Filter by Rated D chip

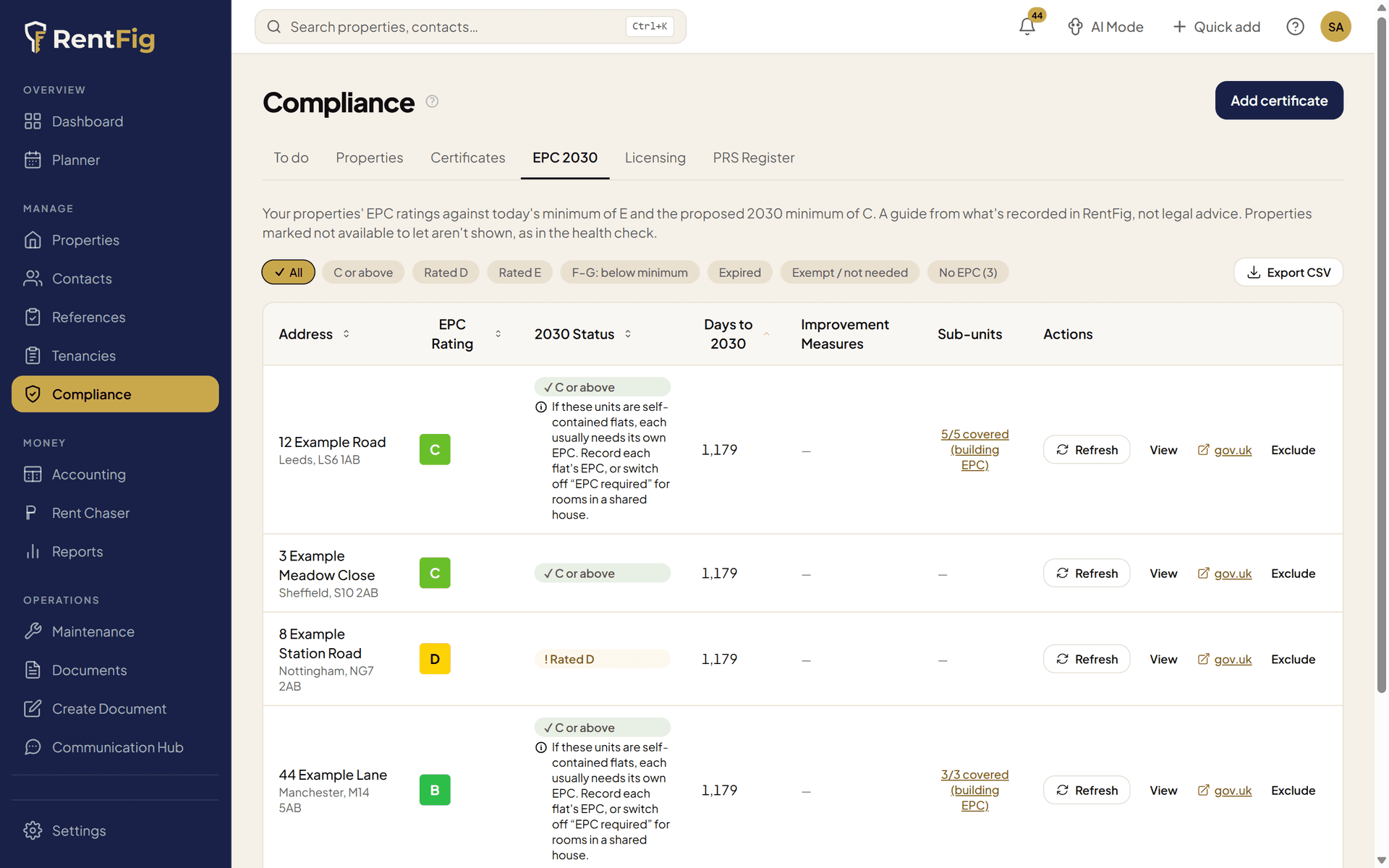(446, 273)
